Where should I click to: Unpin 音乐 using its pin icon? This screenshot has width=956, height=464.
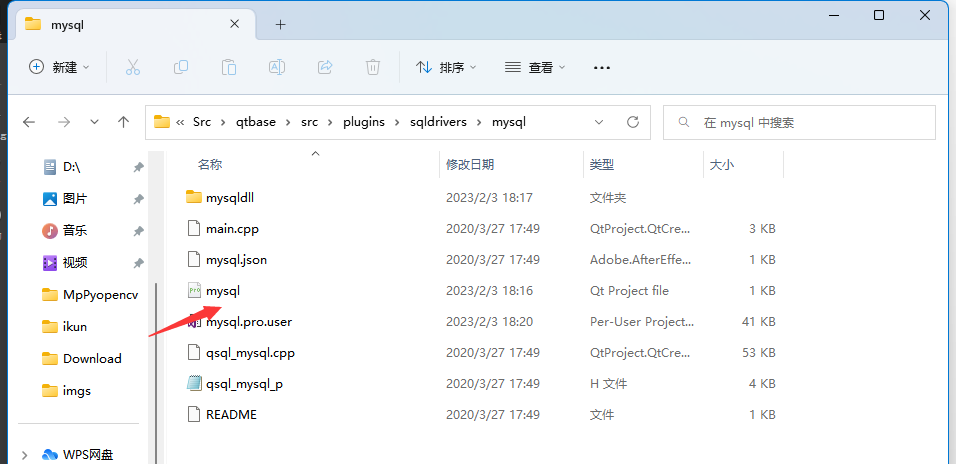(139, 231)
